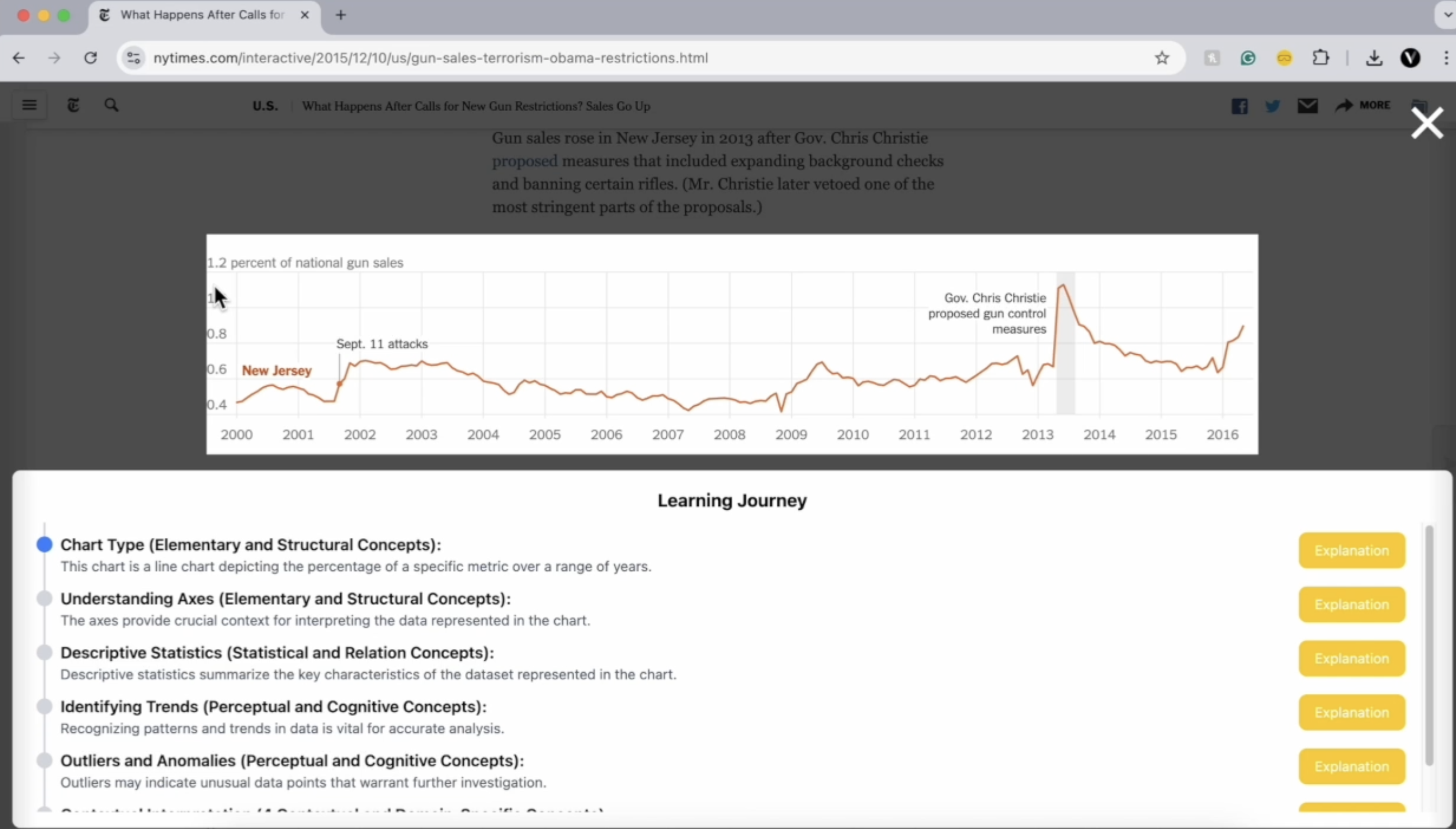Share article via Facebook icon
Viewport: 1456px width, 829px height.
click(1239, 106)
